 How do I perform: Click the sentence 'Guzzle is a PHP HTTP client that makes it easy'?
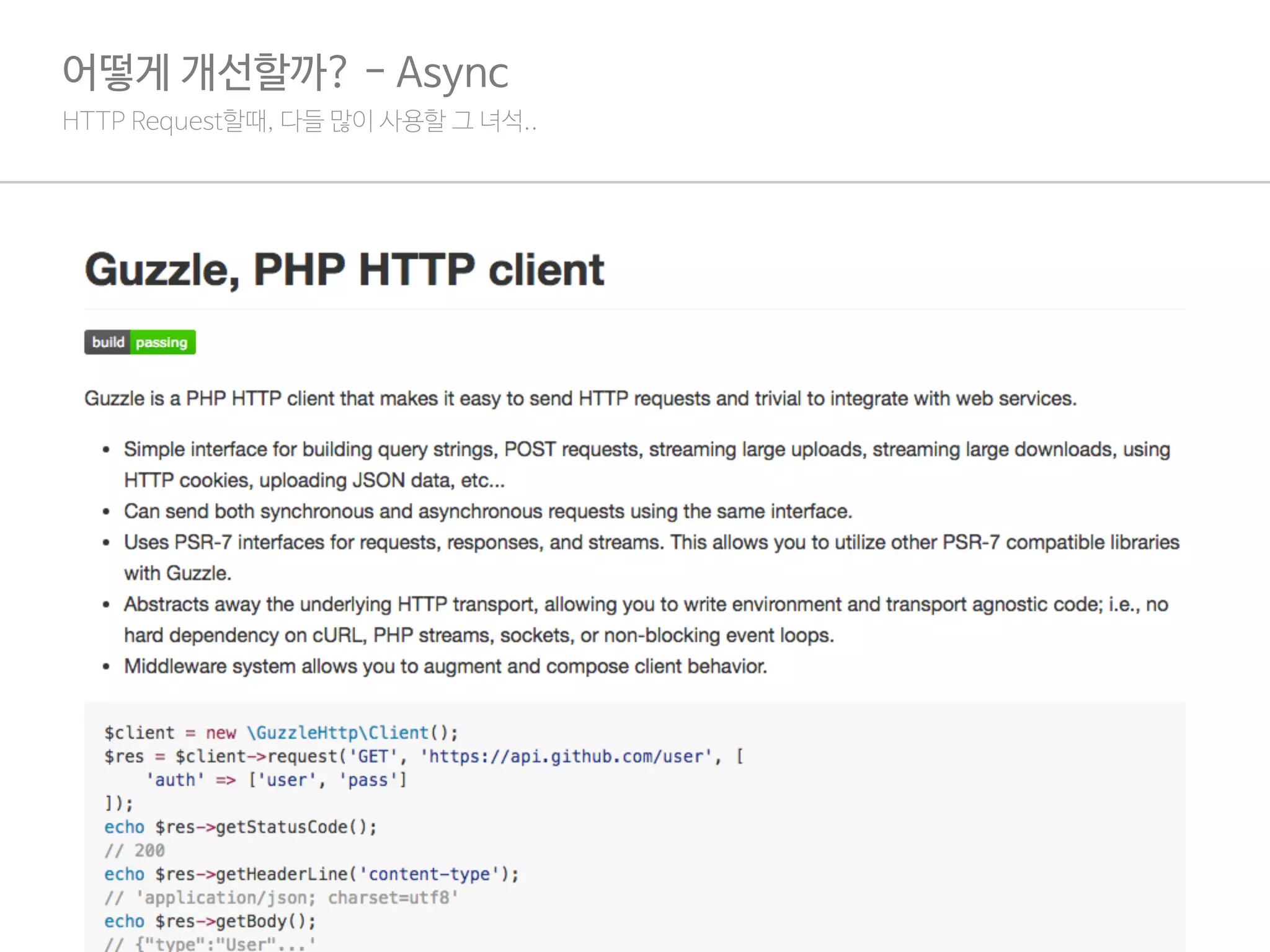580,399
